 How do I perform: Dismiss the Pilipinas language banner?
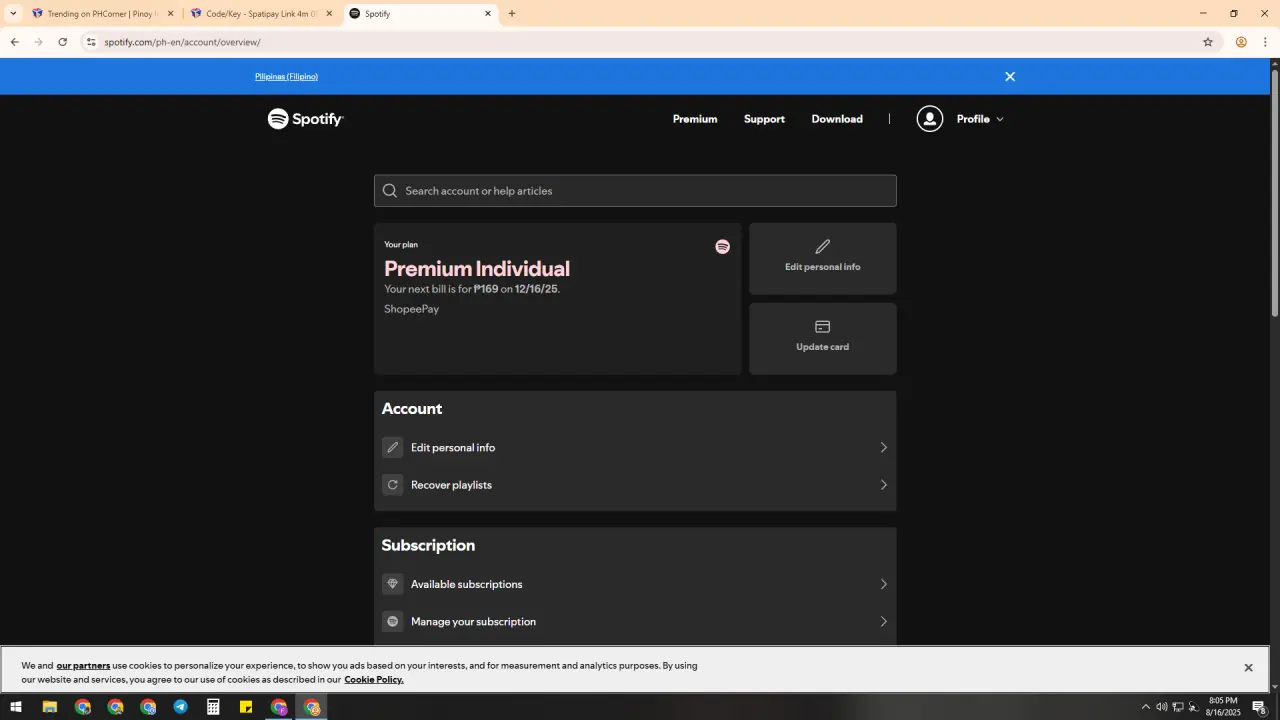[1010, 77]
